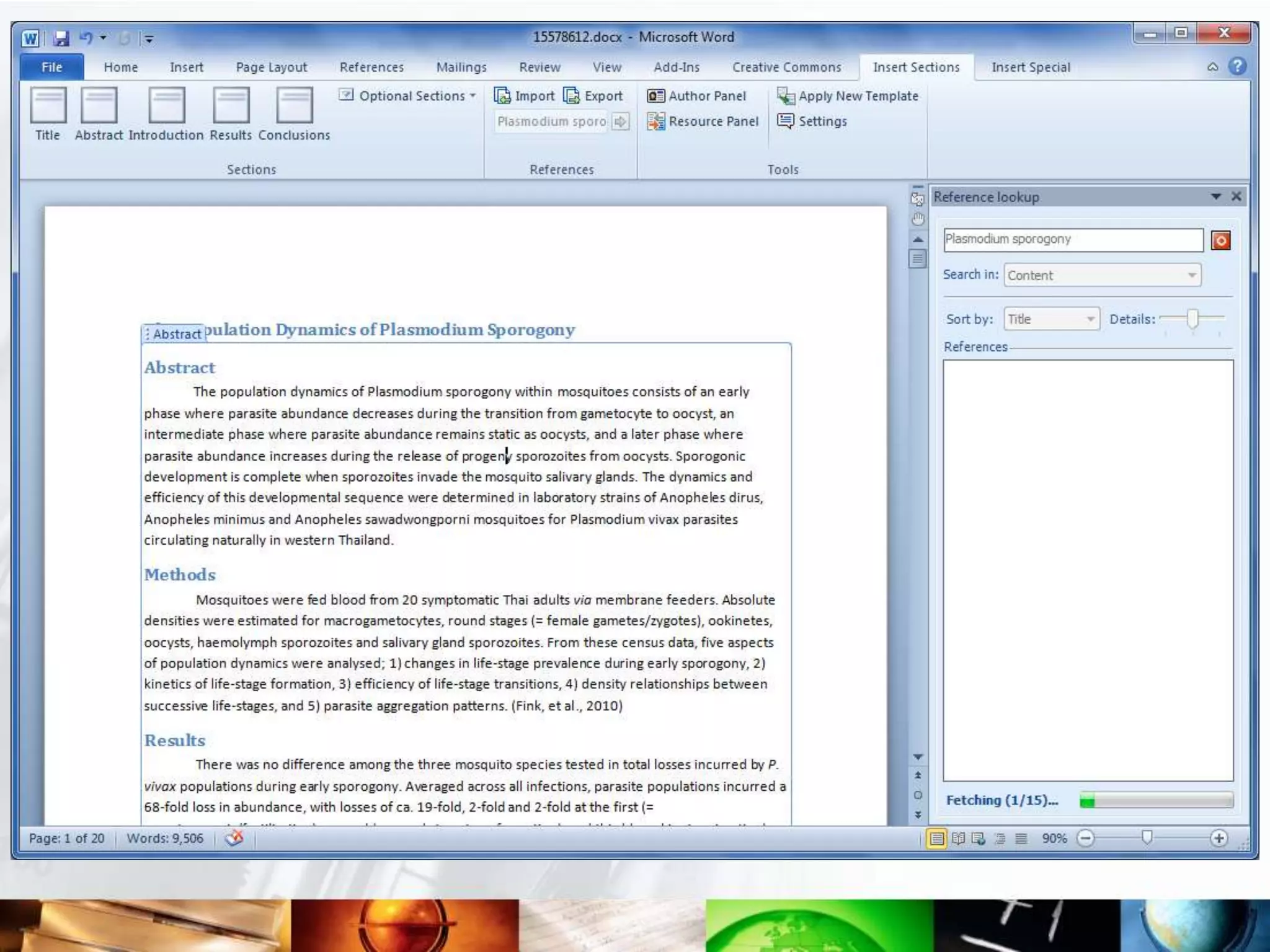Click the Import references icon
Image resolution: width=1270 pixels, height=952 pixels.
click(502, 96)
